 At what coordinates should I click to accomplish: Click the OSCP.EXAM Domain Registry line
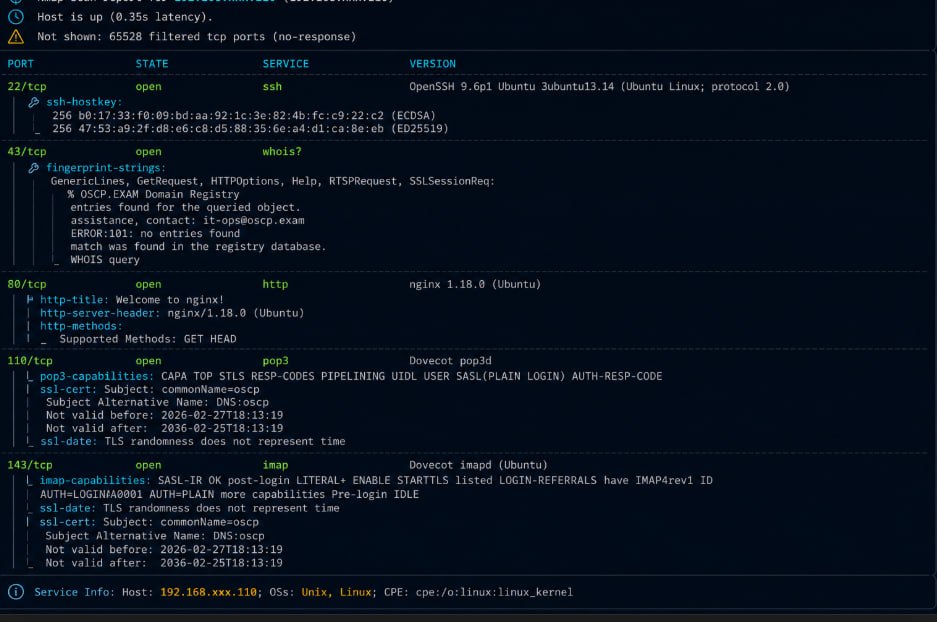click(154, 194)
